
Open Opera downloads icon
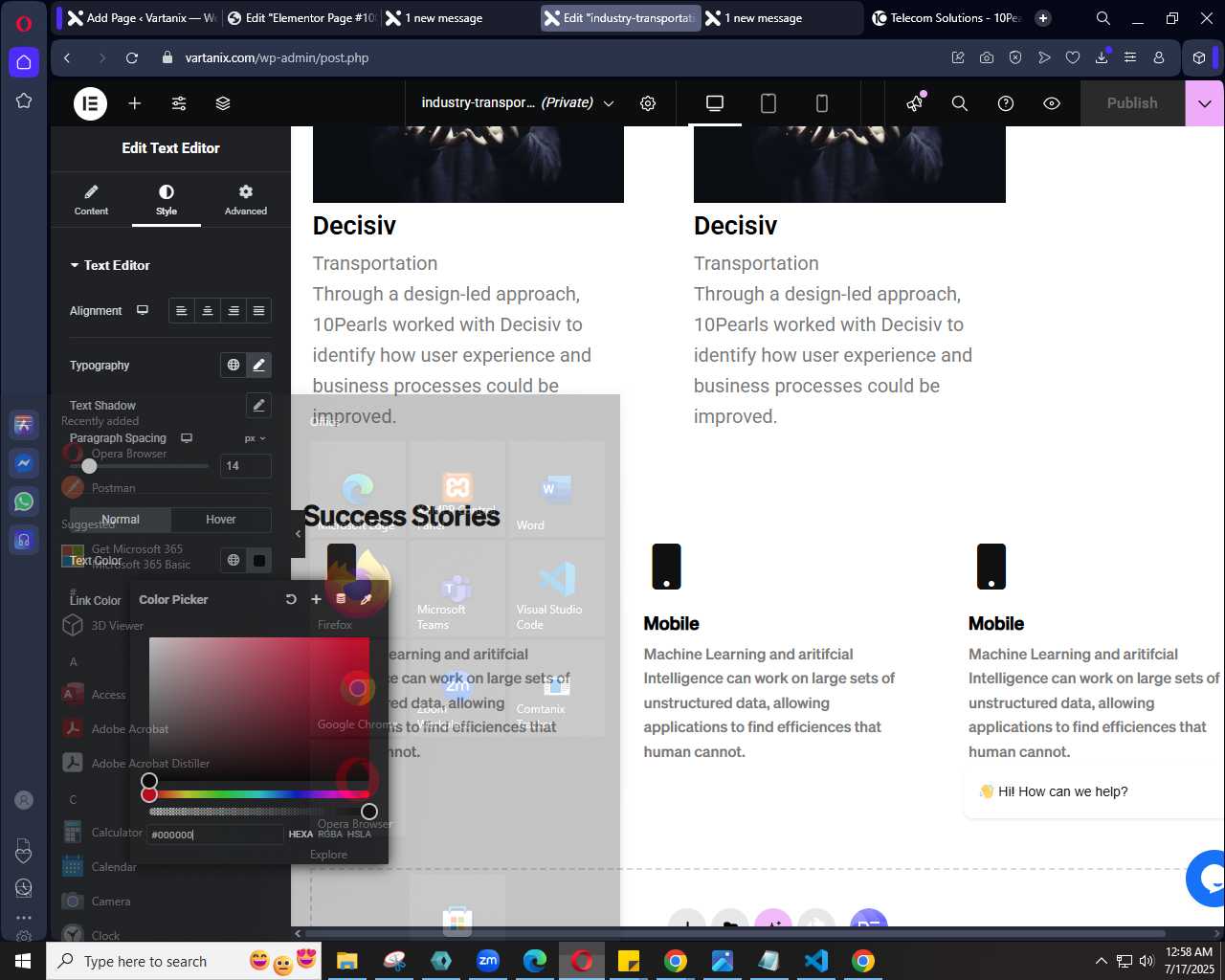1102,57
